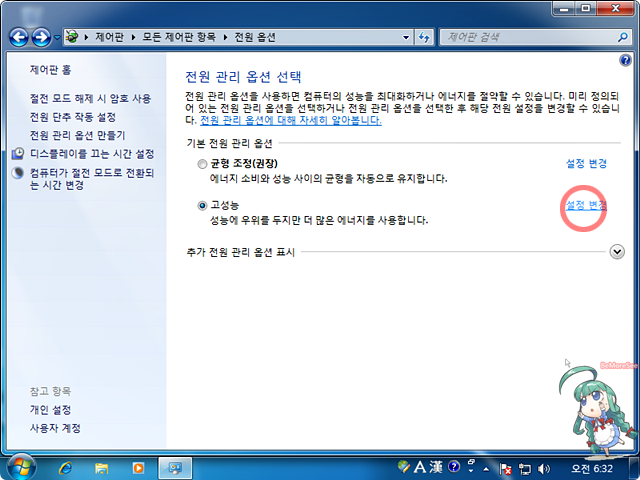
Task: Click the Forward navigation arrow button
Action: 41,37
